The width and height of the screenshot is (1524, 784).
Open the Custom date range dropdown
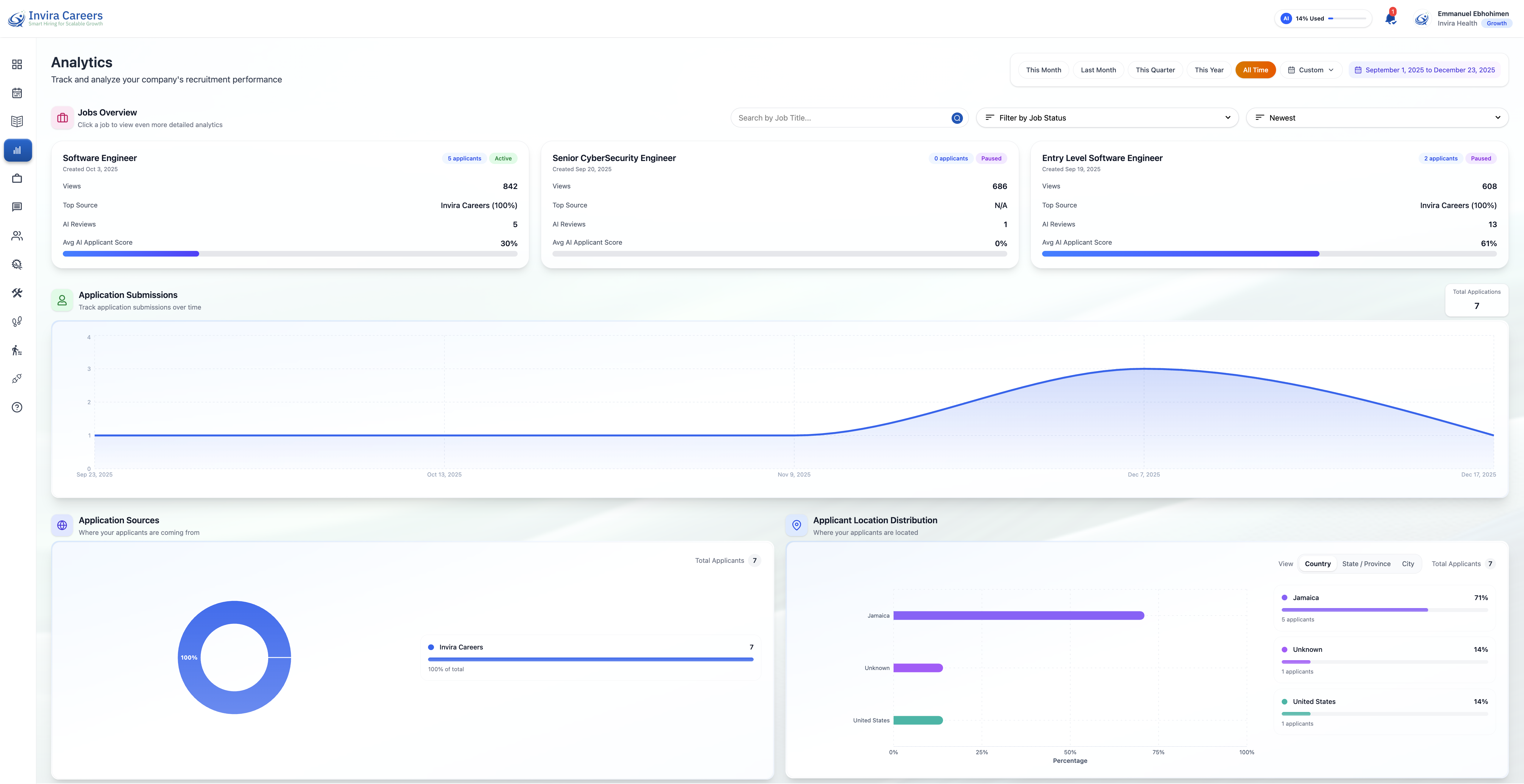coord(1311,70)
